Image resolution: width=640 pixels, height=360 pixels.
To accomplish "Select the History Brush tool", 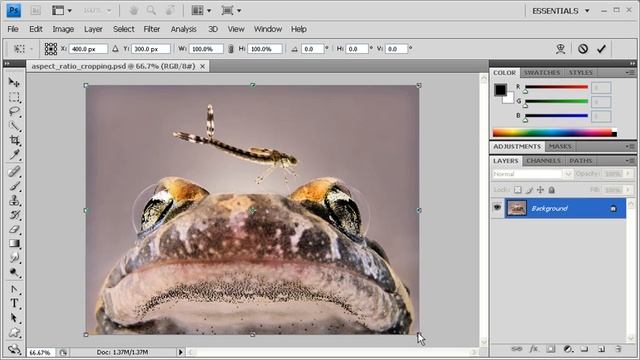I will click(14, 215).
